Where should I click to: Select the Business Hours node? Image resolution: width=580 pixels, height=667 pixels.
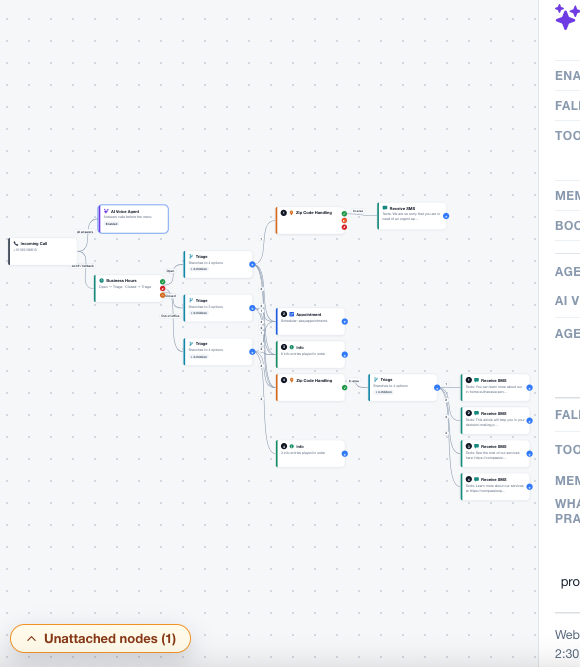tap(129, 288)
